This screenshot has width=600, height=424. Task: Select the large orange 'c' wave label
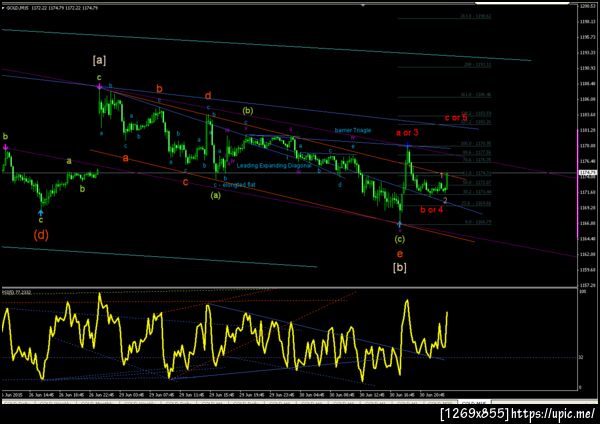pos(185,182)
